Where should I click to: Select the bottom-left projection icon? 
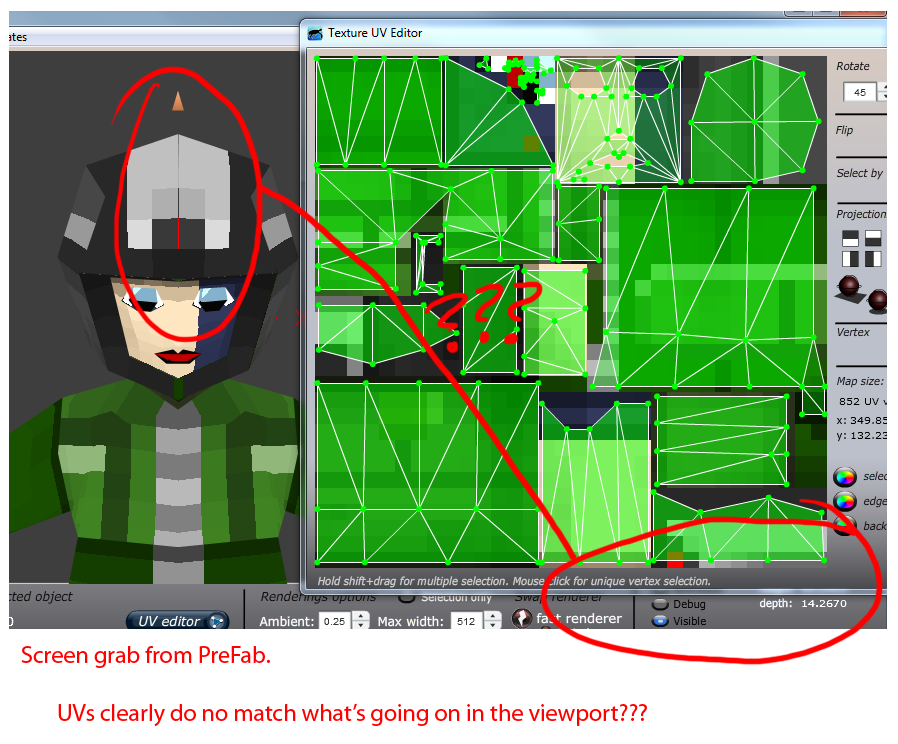(850, 259)
